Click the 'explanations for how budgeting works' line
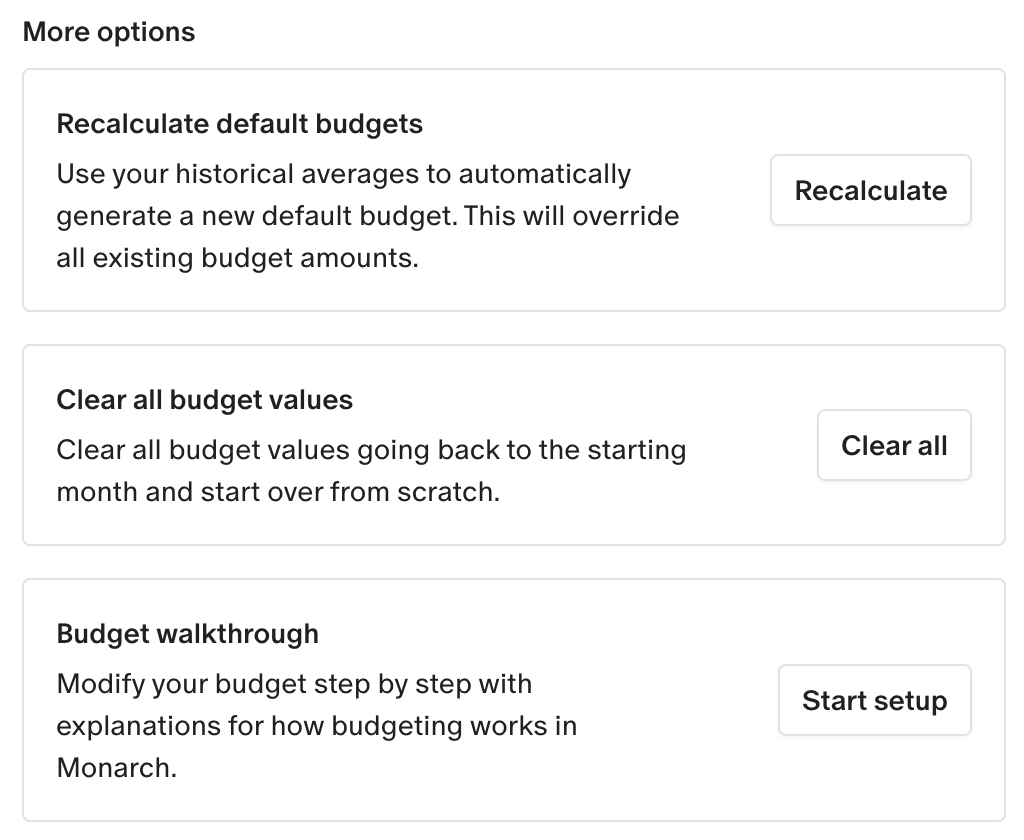The image size is (1024, 840). click(317, 726)
